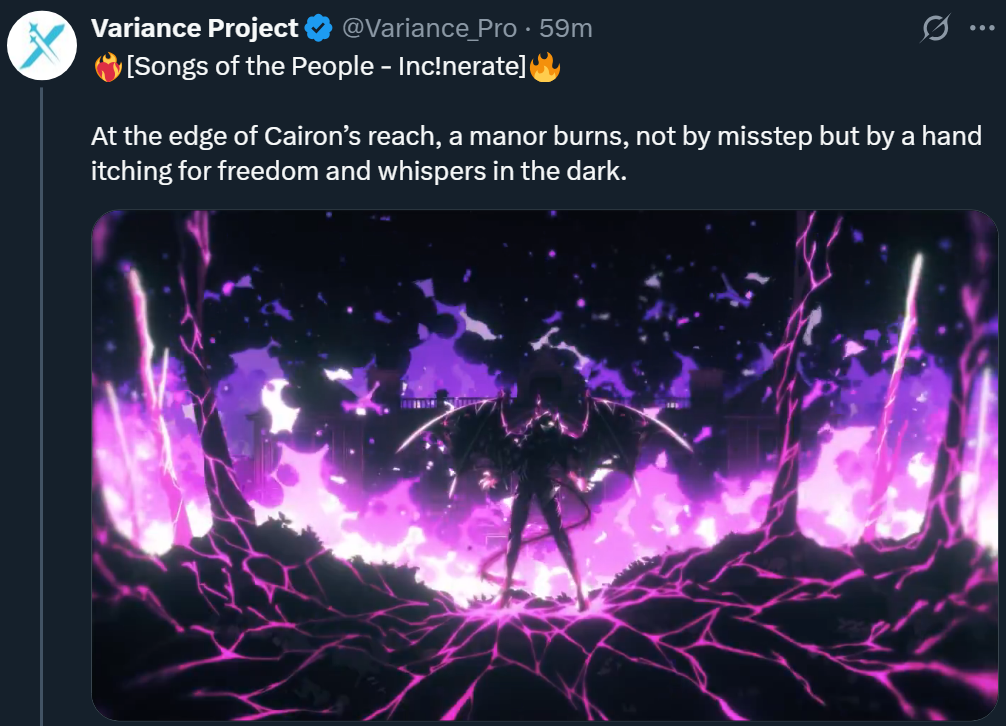The width and height of the screenshot is (1006, 726).
Task: Open the Variance Project profile avatar
Action: 43,45
